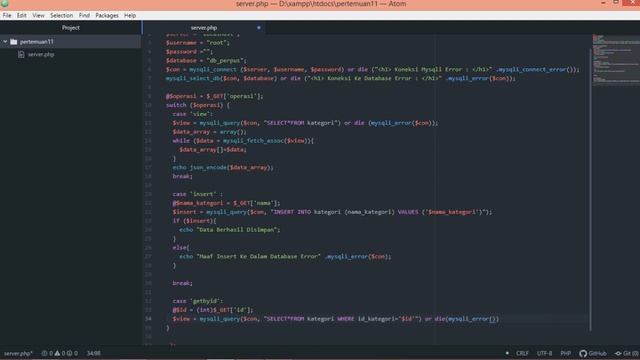The height and width of the screenshot is (360, 640).
Task: Click the "Maaf Insert Ke Dalam Database Error" line
Action: [x=285, y=257]
